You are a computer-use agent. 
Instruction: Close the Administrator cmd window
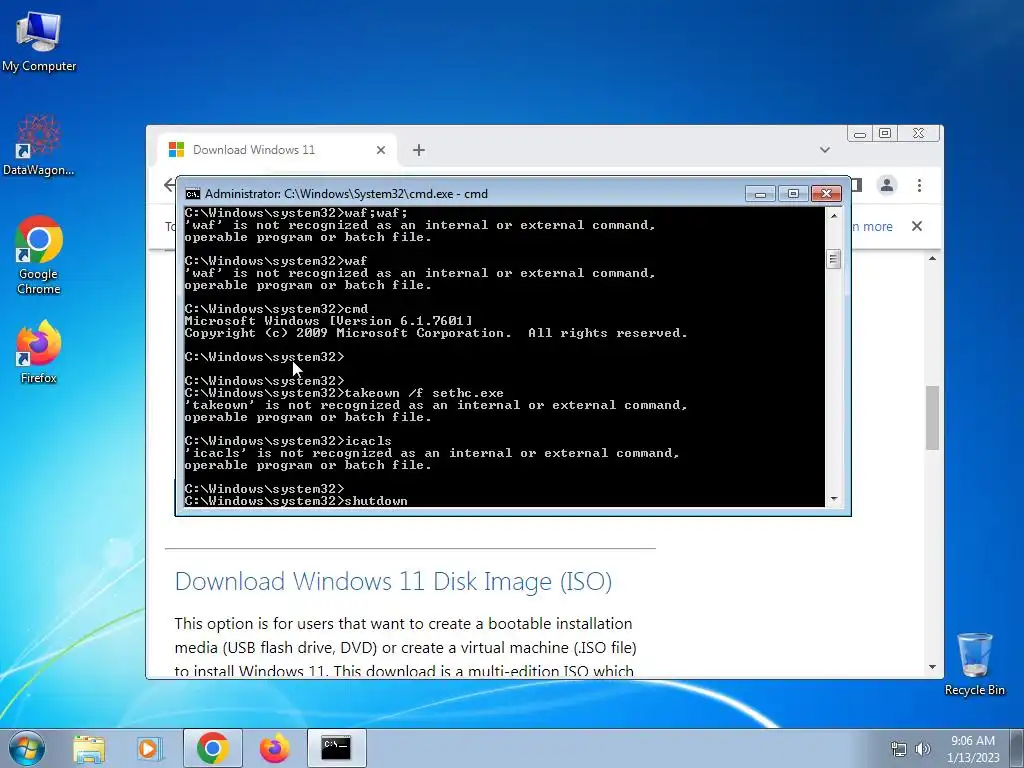point(826,194)
